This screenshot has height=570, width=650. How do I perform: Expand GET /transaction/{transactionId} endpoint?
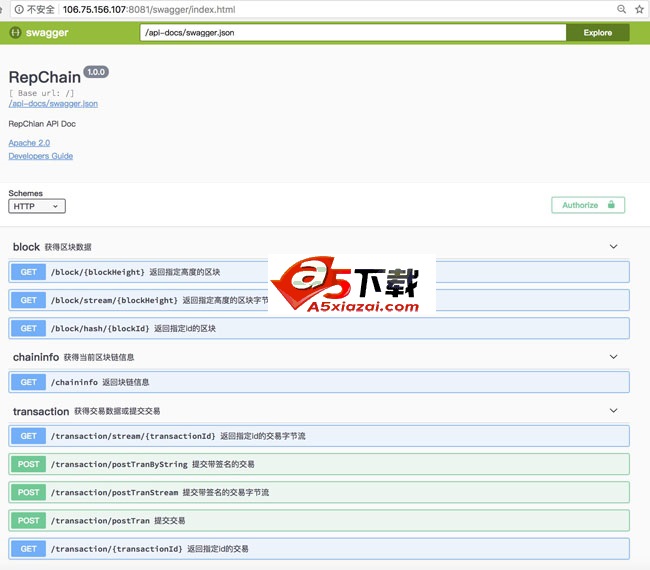pyautogui.click(x=319, y=549)
